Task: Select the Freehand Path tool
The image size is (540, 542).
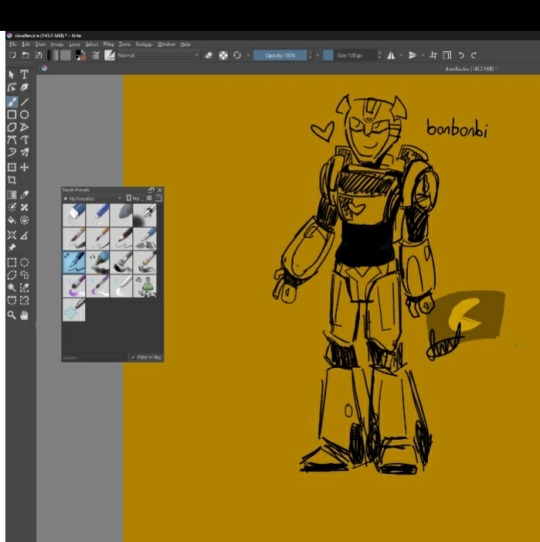Action: click(24, 140)
